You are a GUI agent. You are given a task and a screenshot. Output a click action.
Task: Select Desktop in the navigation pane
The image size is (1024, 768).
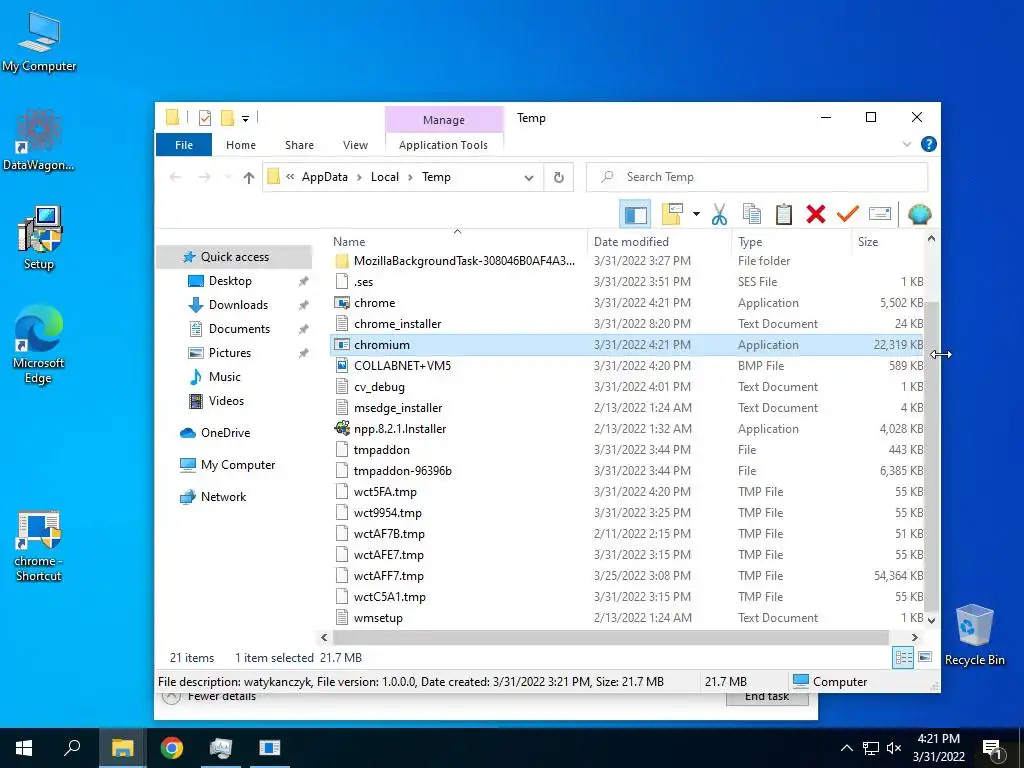click(230, 281)
